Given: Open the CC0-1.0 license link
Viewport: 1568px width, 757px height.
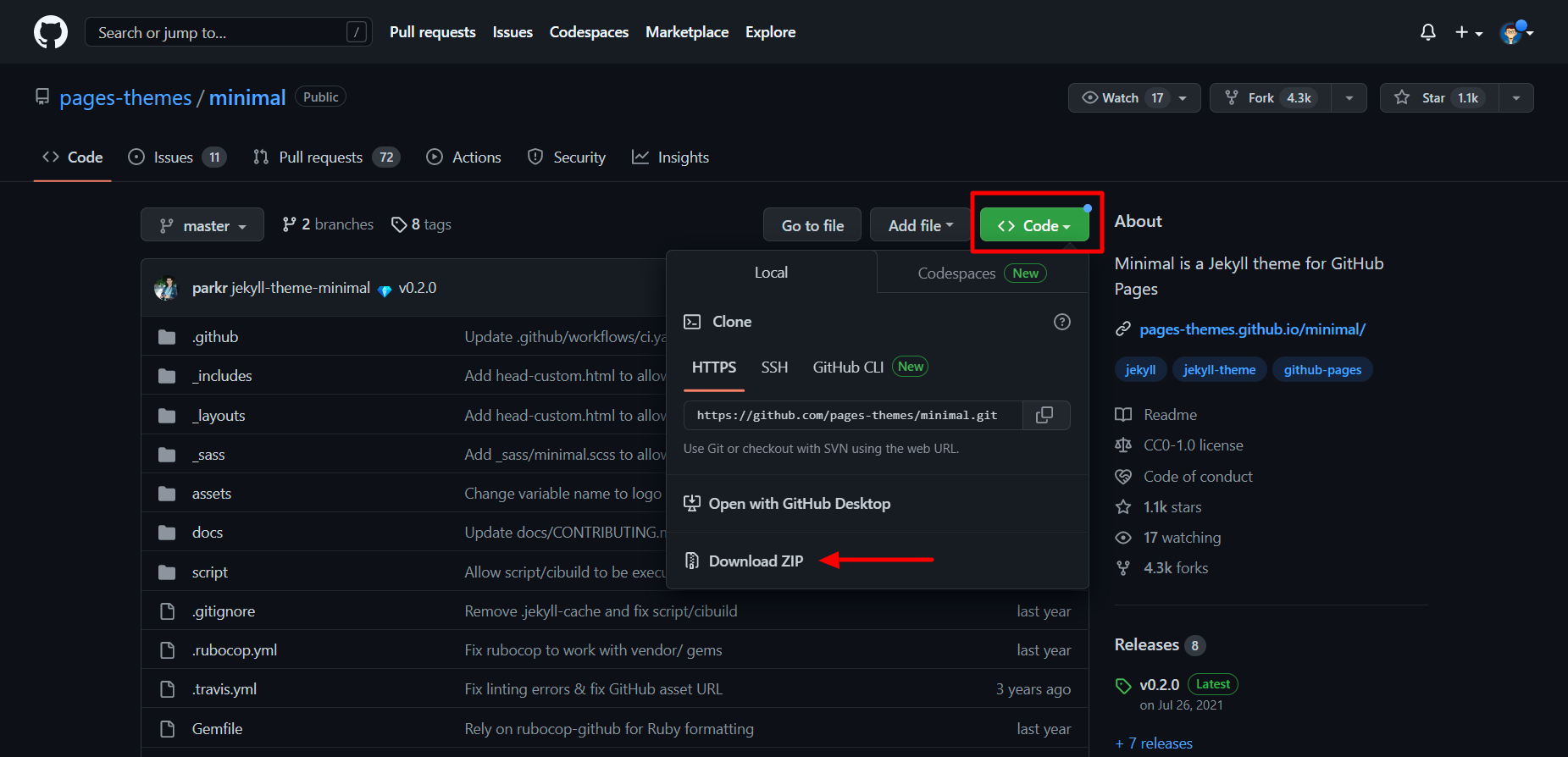Looking at the screenshot, I should (1194, 445).
